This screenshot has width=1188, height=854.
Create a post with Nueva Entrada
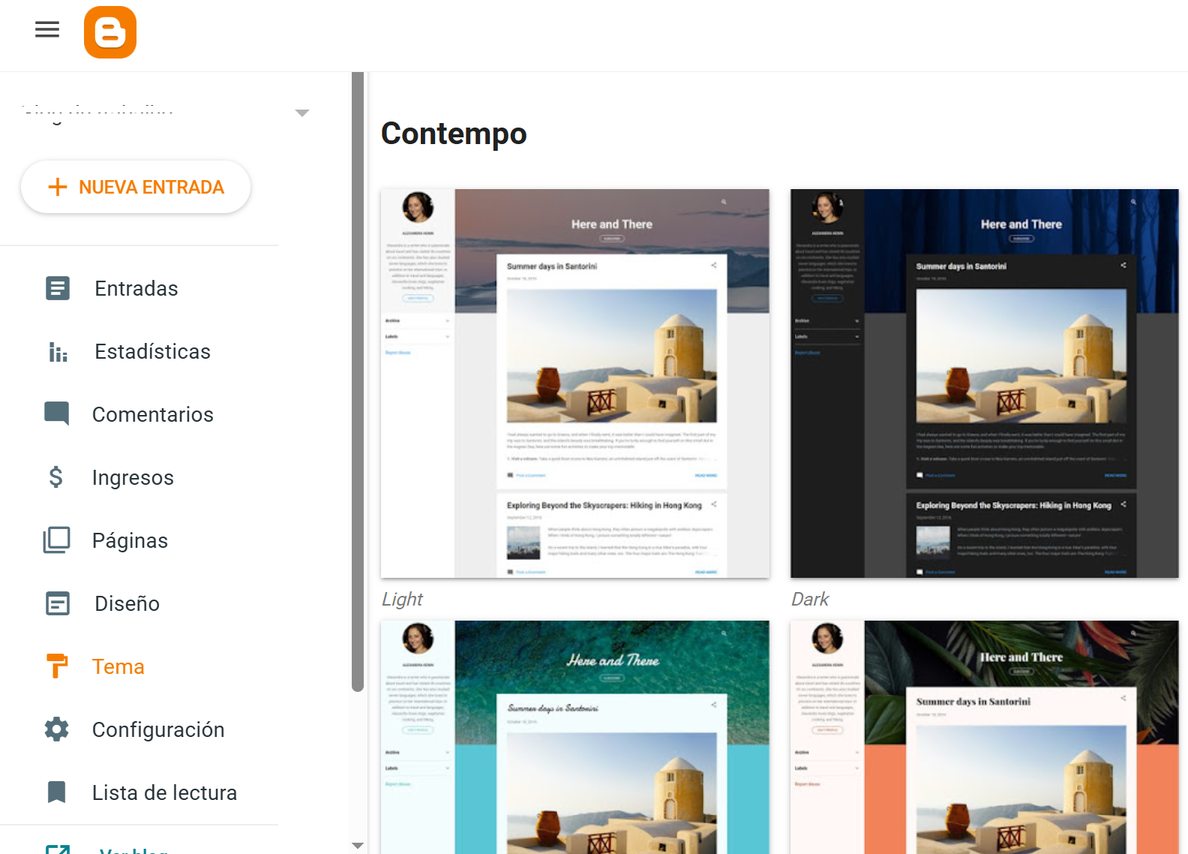click(x=136, y=187)
